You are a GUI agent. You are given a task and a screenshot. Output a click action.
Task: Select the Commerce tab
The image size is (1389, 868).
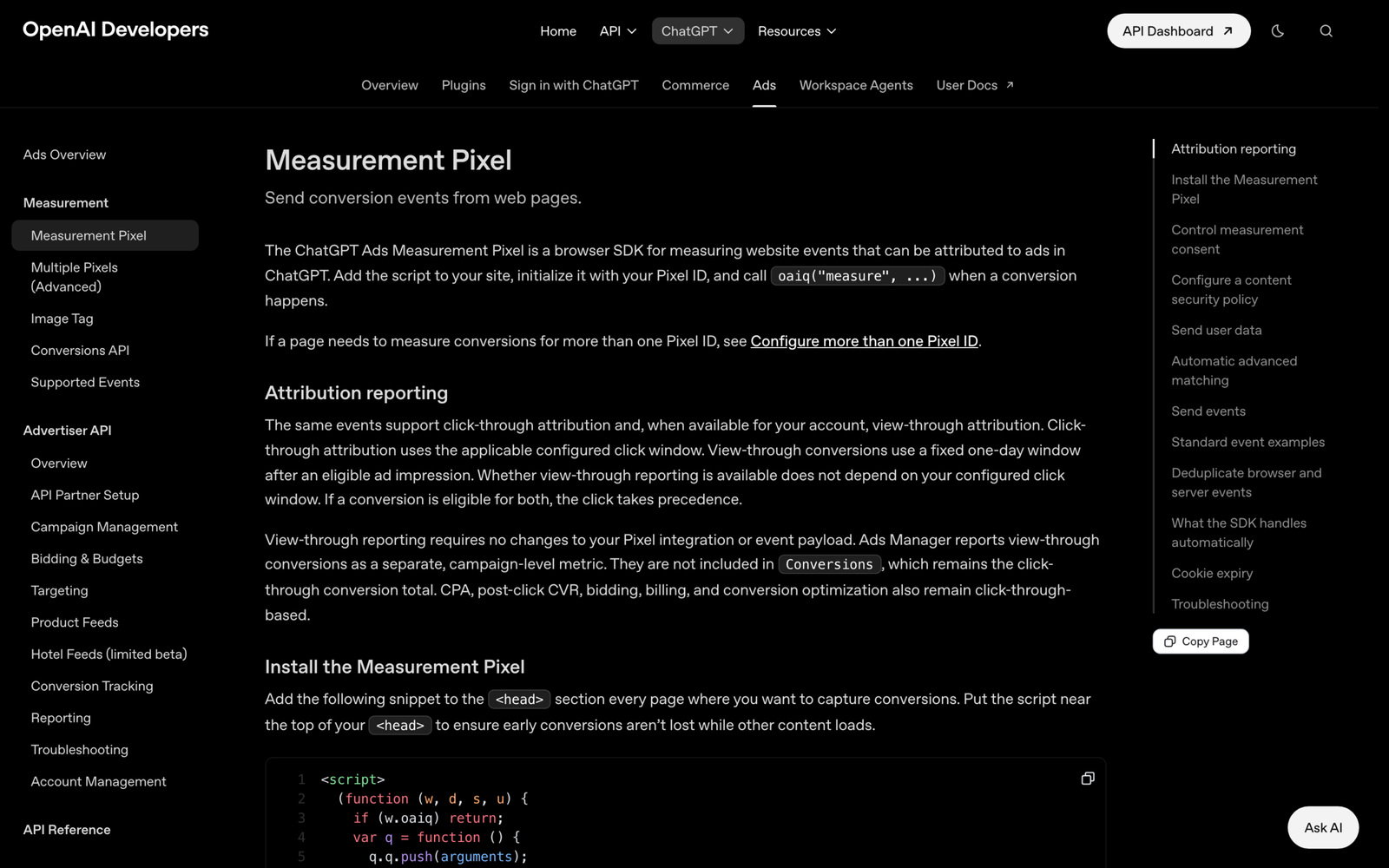coord(695,85)
